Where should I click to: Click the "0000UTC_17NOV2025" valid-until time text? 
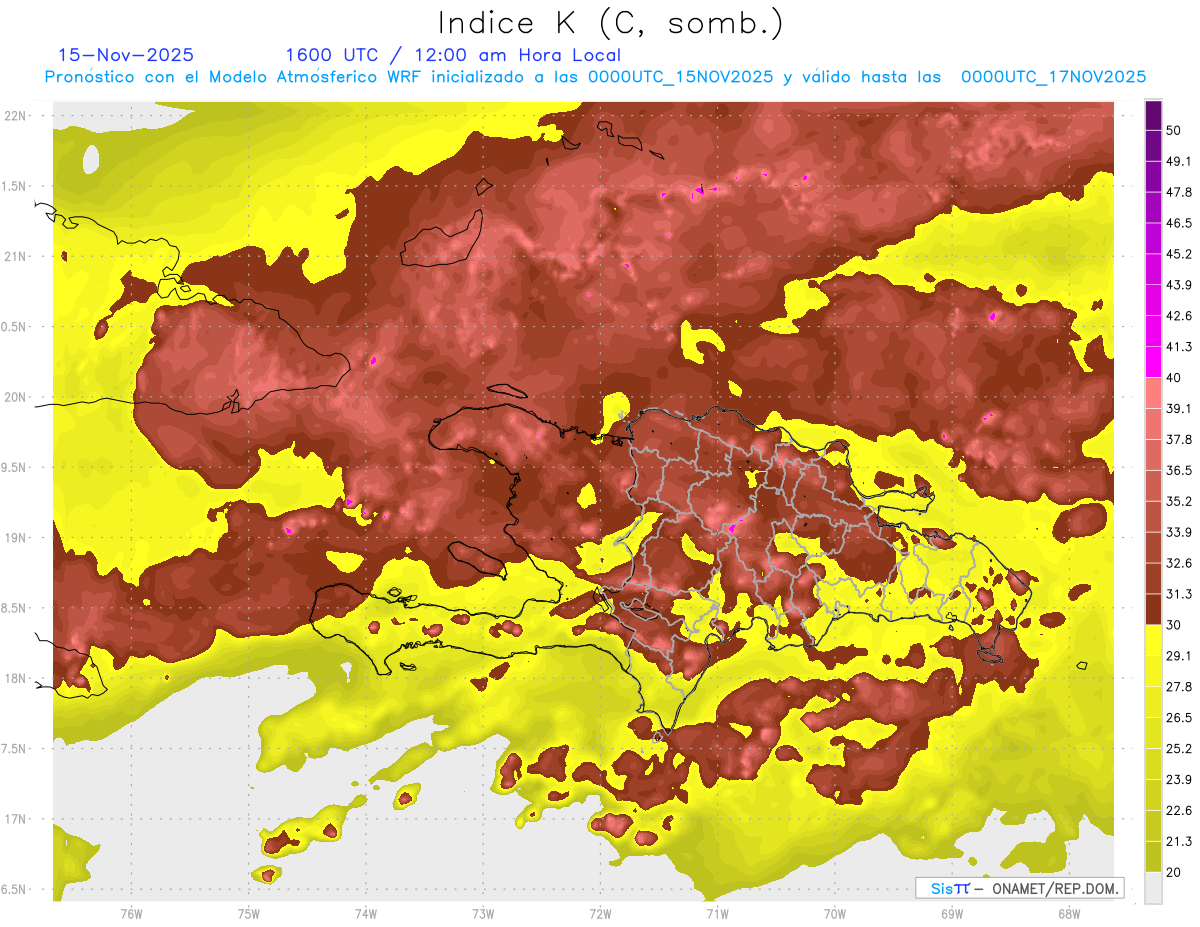[x=1053, y=77]
